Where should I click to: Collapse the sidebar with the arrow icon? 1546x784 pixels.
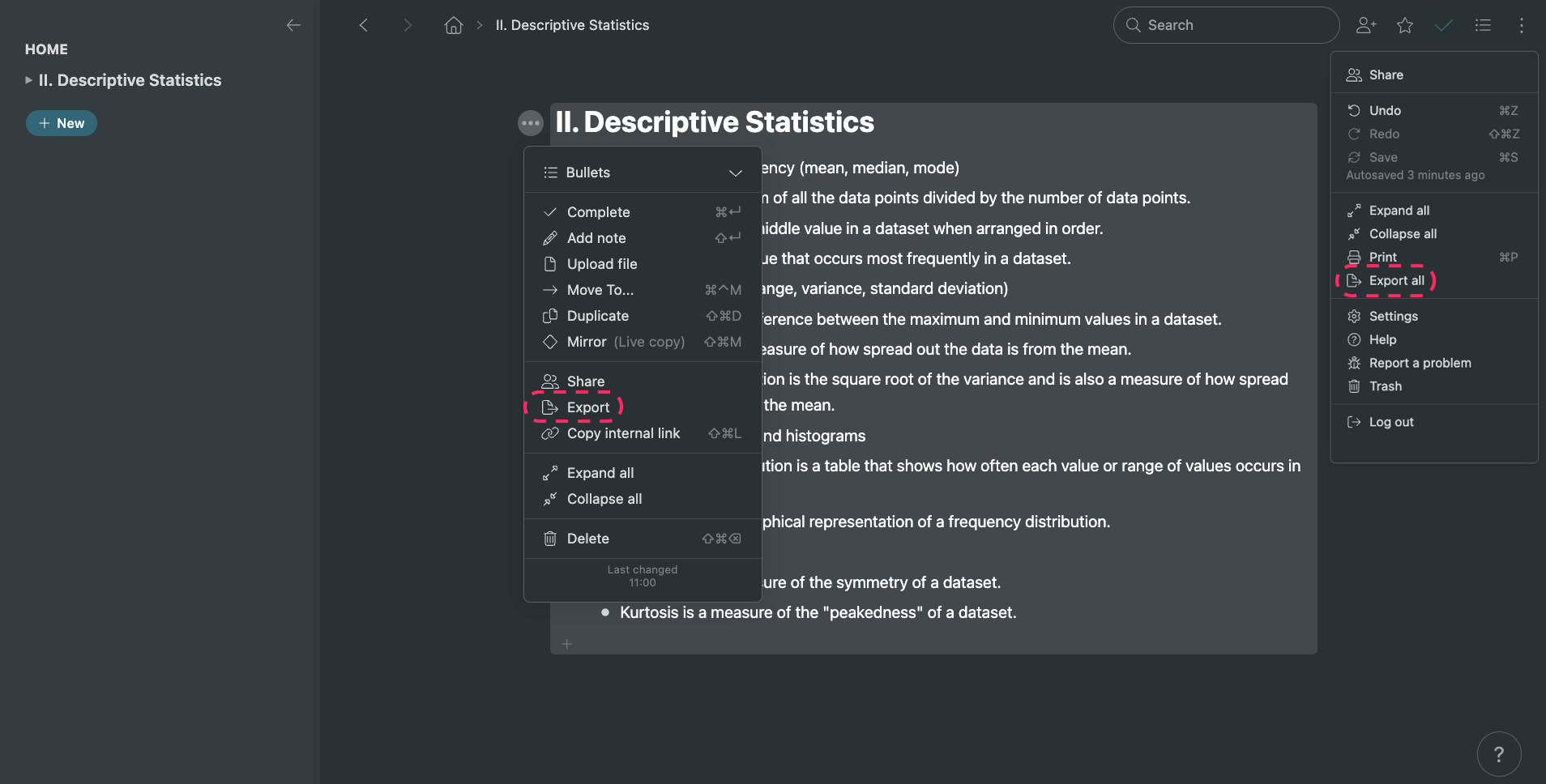coord(293,25)
